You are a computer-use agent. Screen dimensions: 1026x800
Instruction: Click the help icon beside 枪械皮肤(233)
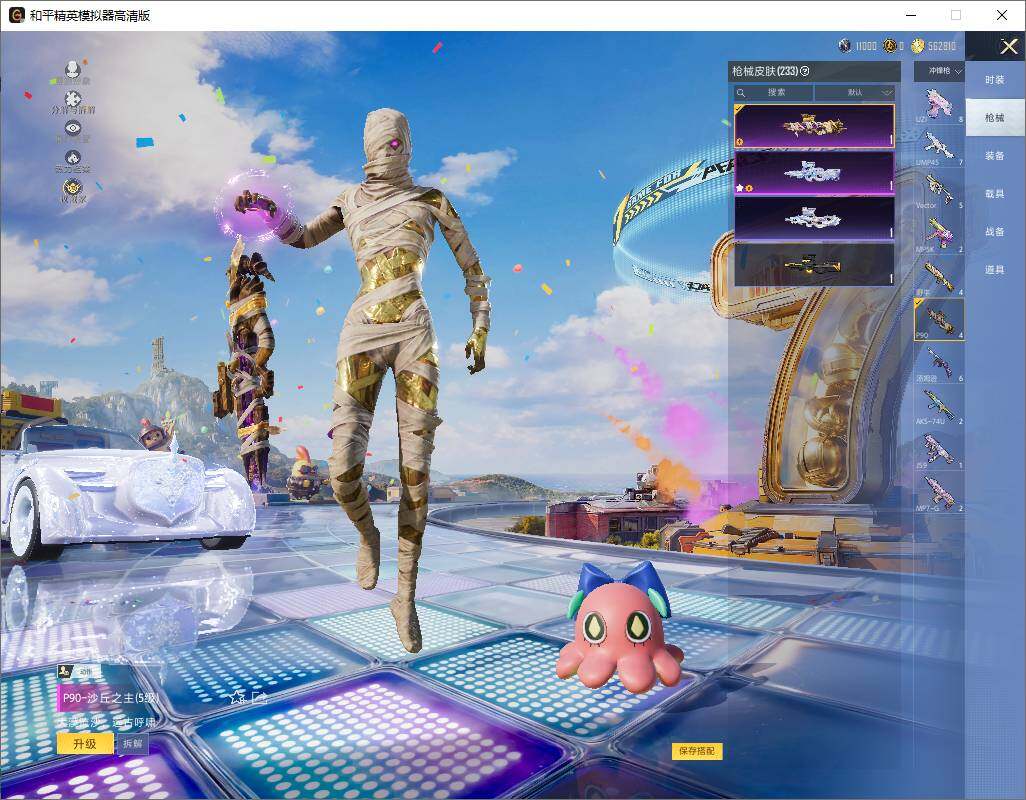[805, 71]
